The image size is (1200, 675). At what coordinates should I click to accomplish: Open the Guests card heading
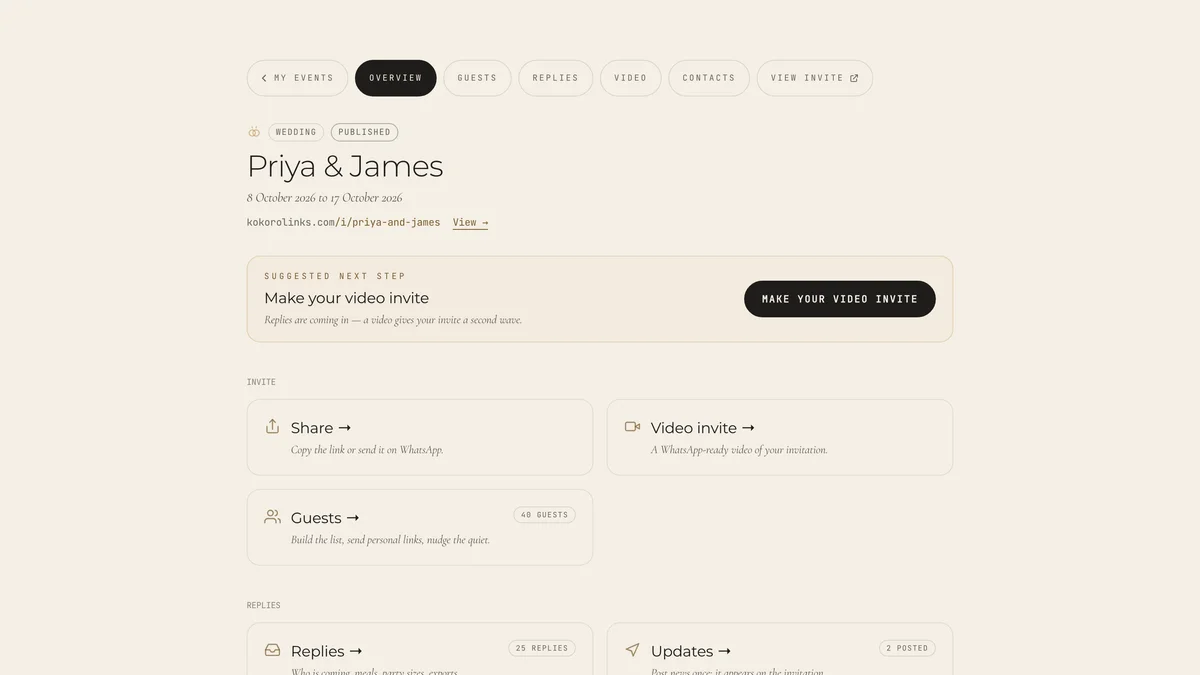pos(325,518)
